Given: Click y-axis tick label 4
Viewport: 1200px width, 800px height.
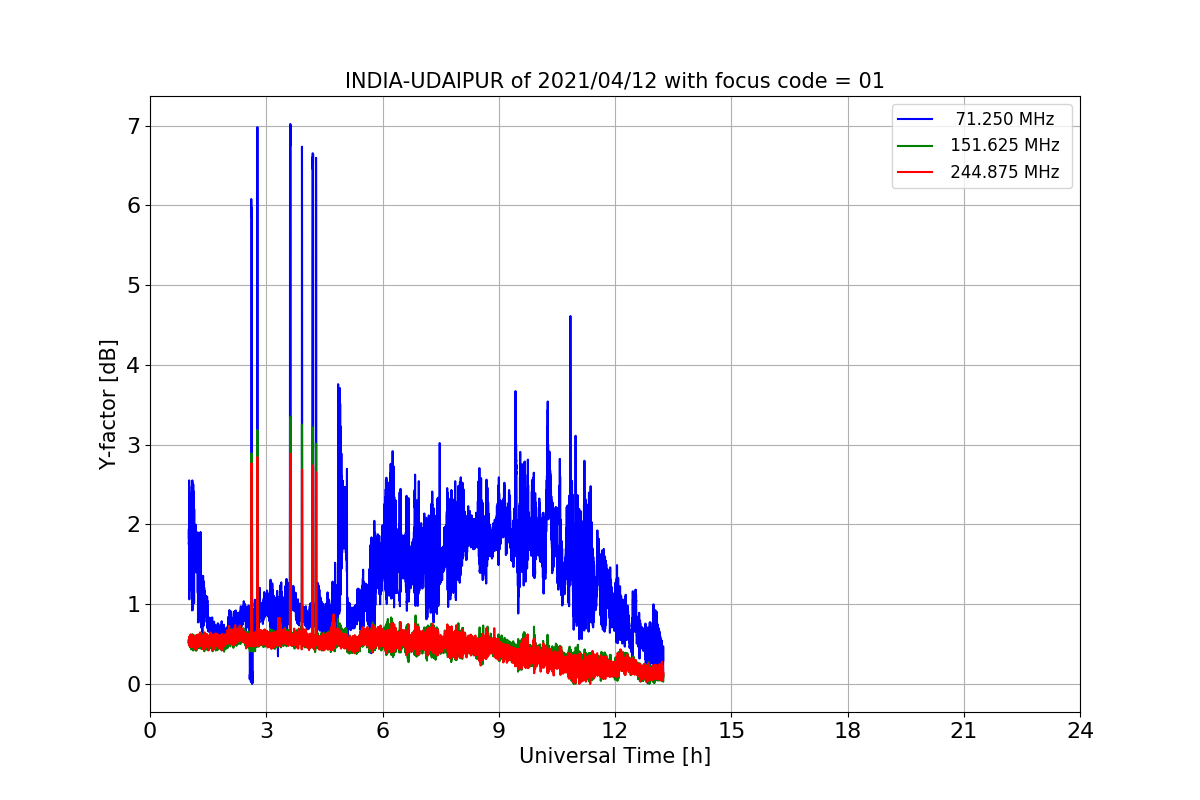Looking at the screenshot, I should pyautogui.click(x=133, y=365).
